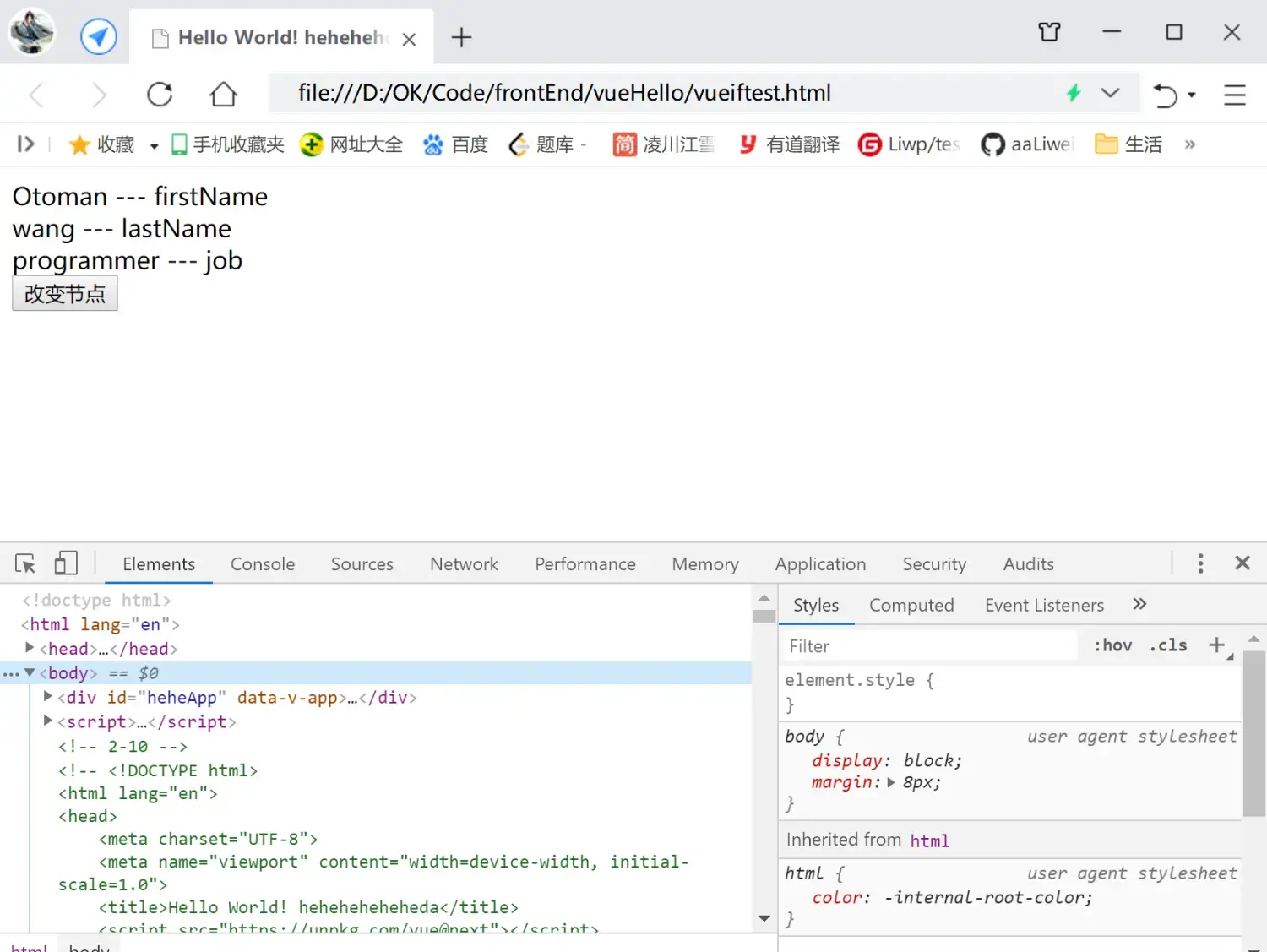Switch to the Application tab
Screen dimensions: 1267x952
coord(821,564)
